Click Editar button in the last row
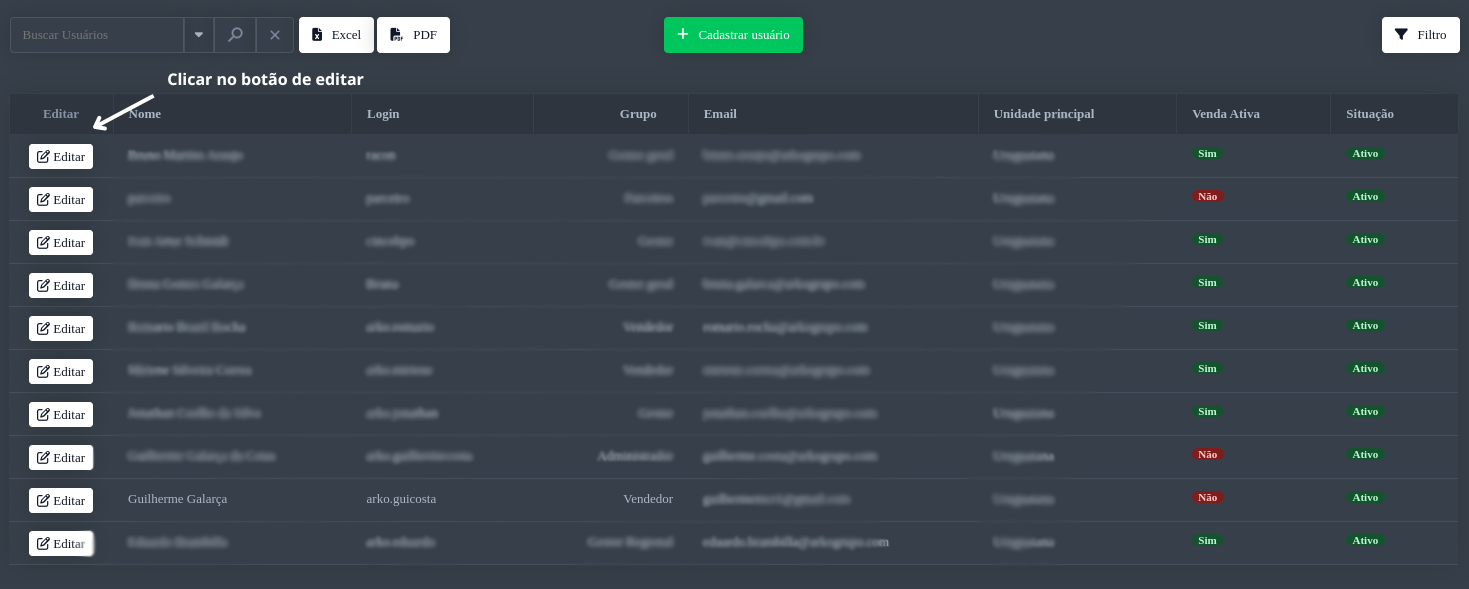The image size is (1469, 589). [61, 544]
